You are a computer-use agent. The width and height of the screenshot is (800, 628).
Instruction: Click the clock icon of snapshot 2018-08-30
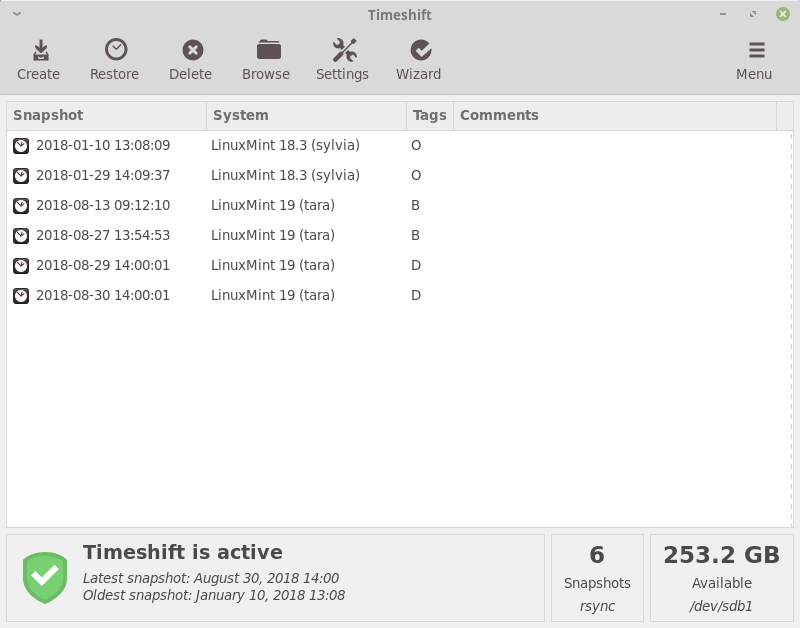click(x=21, y=296)
